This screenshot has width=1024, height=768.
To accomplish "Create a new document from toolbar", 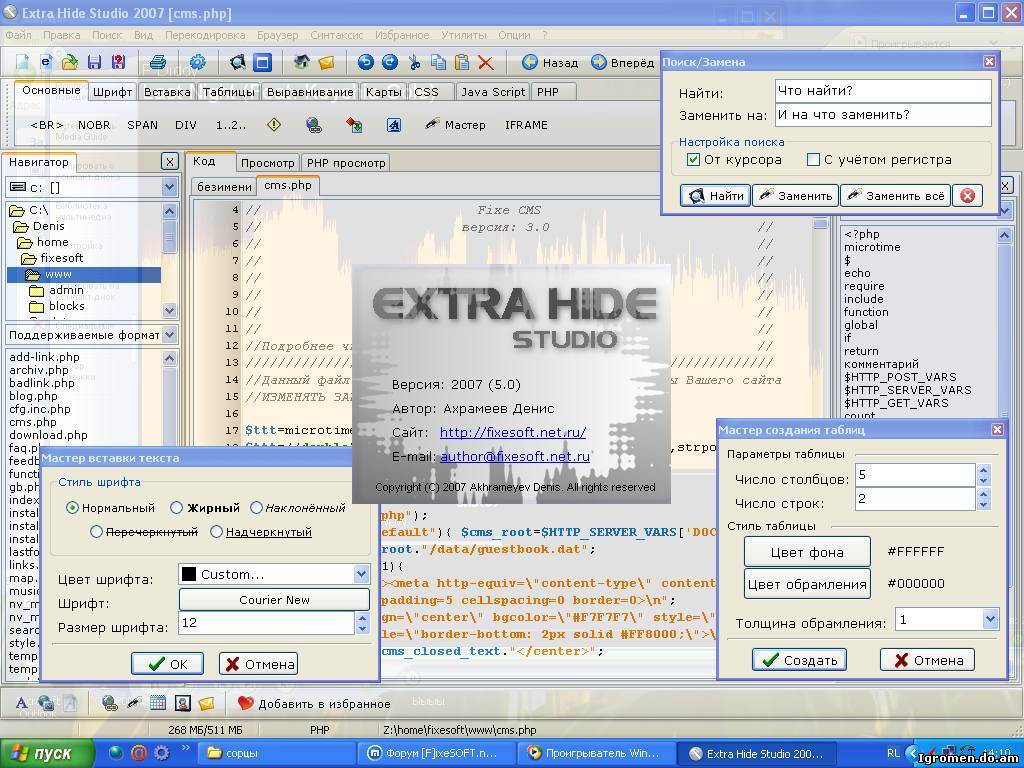I will 23,63.
